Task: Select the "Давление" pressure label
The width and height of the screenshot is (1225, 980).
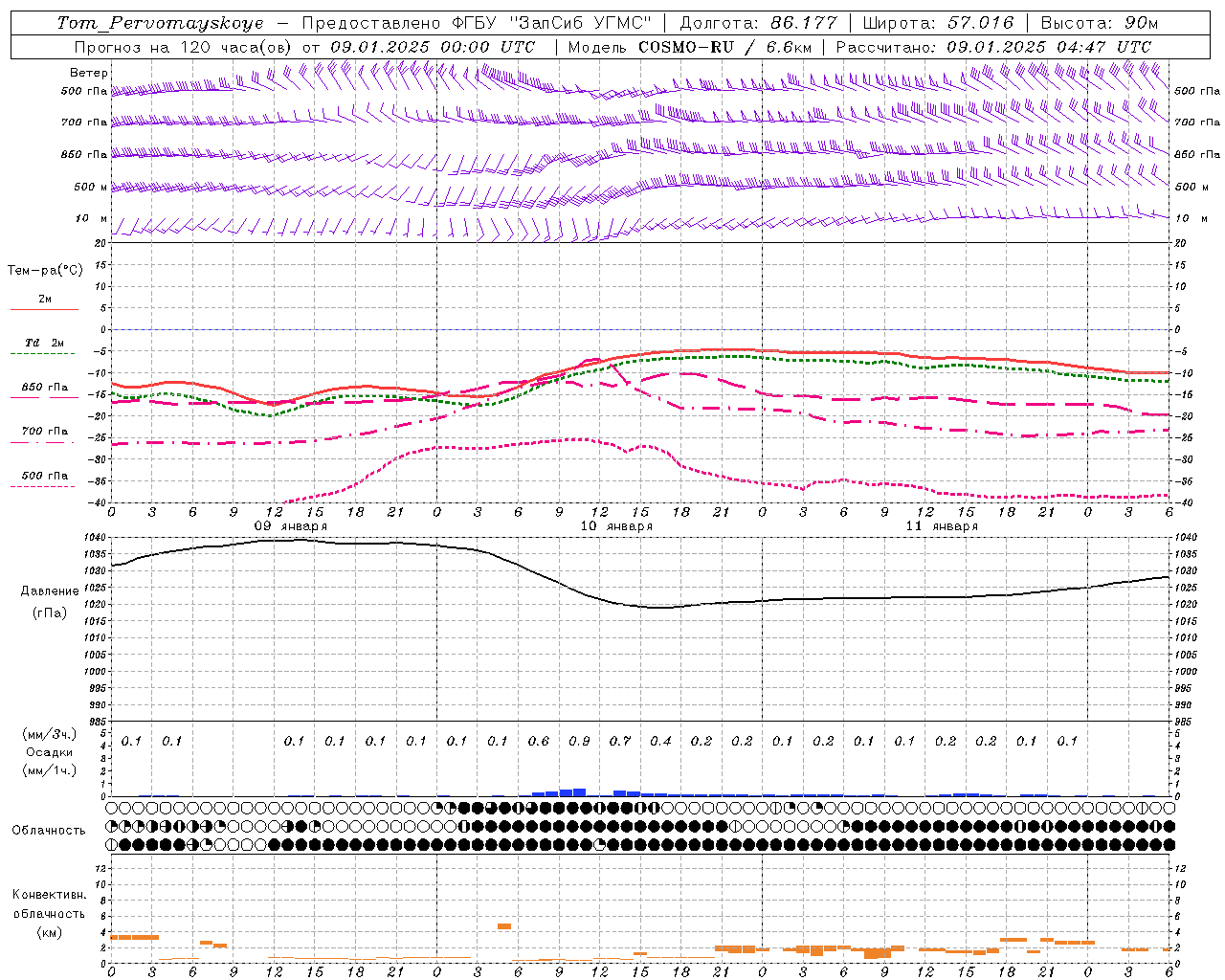Action: click(50, 591)
